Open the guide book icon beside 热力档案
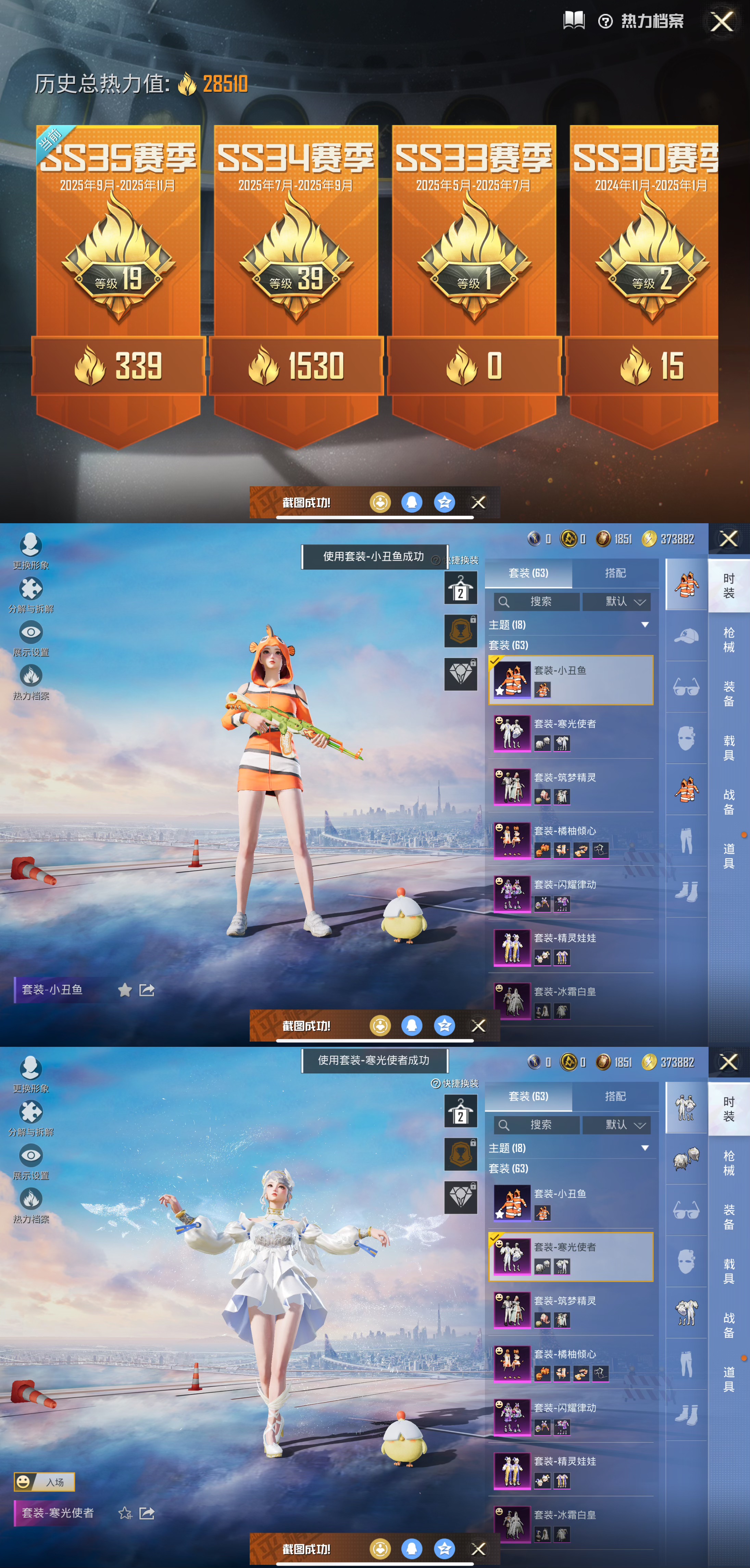Viewport: 750px width, 1568px height. (573, 21)
